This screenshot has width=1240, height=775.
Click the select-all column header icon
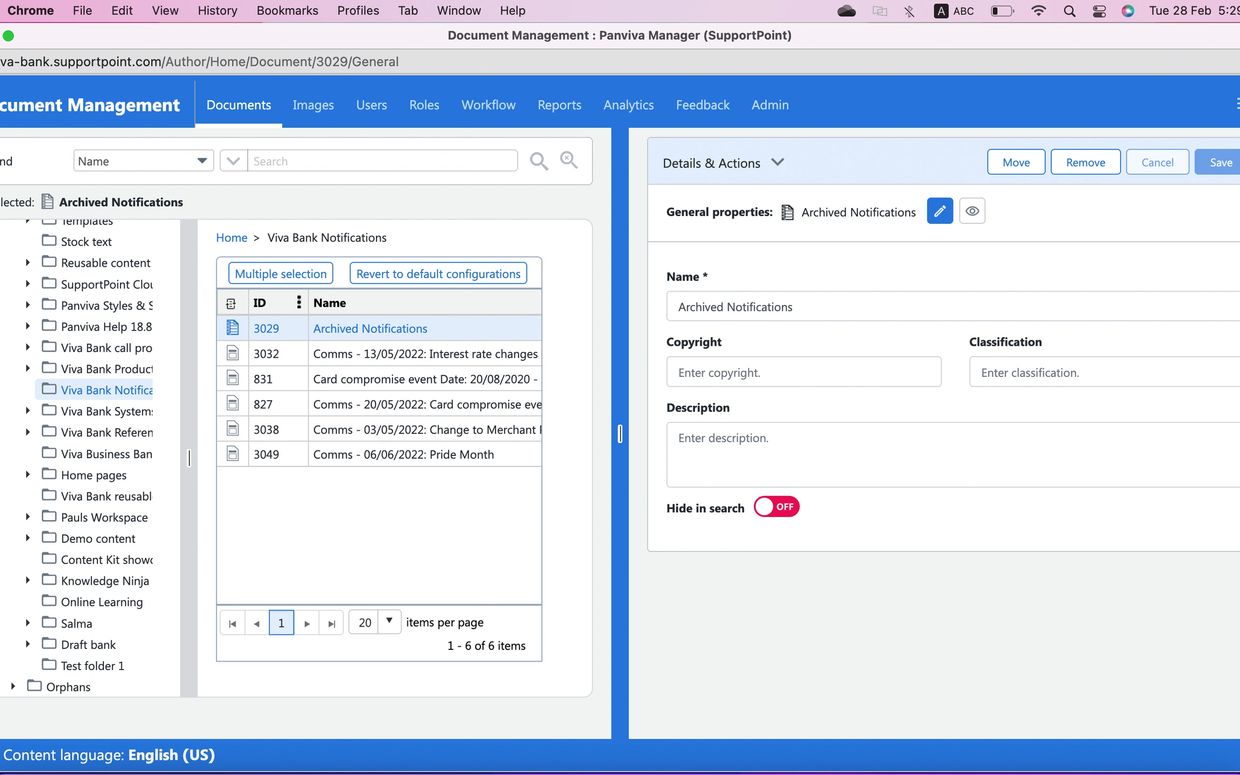(232, 303)
